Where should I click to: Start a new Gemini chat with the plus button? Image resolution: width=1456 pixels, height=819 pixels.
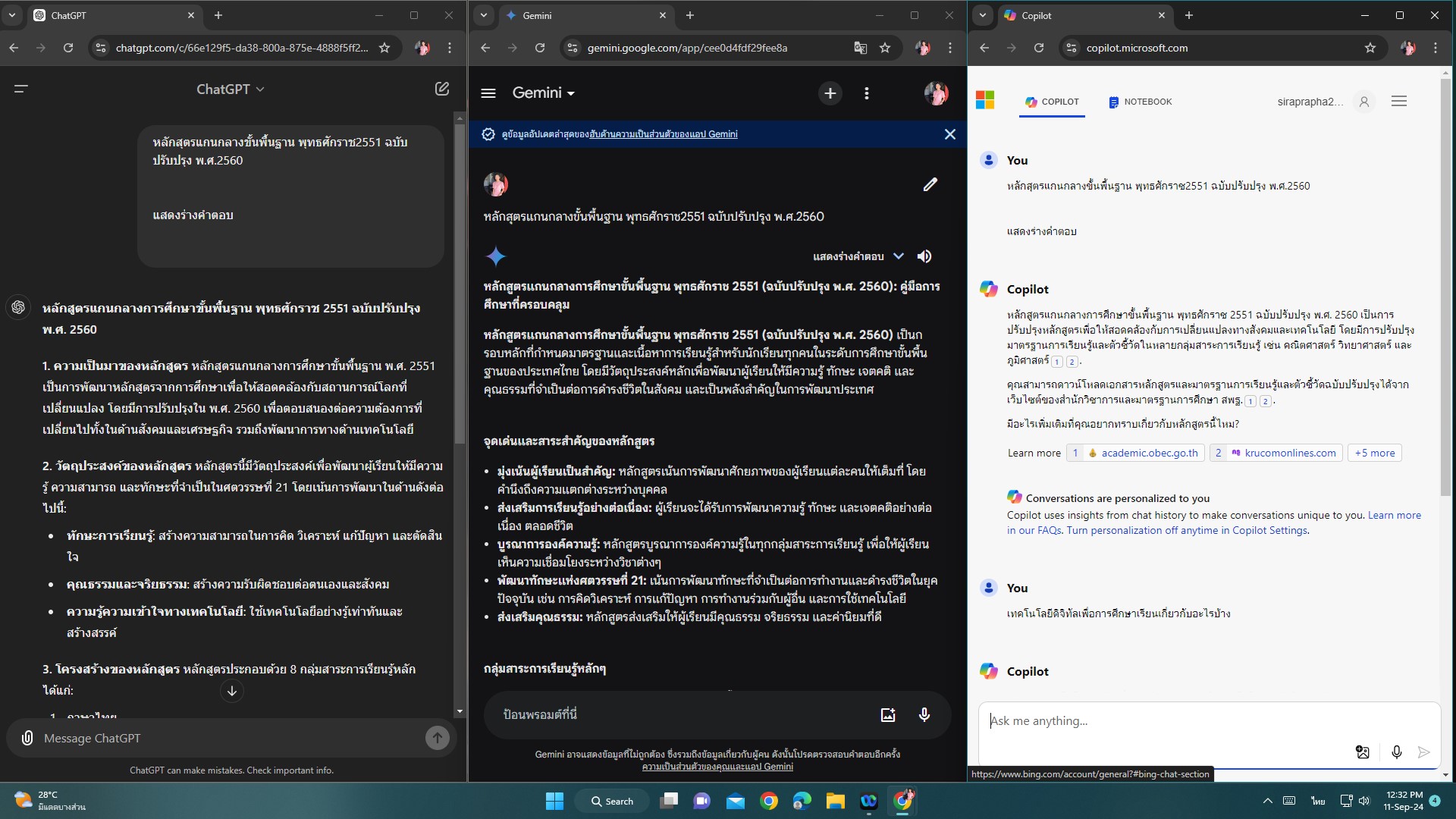click(x=830, y=93)
